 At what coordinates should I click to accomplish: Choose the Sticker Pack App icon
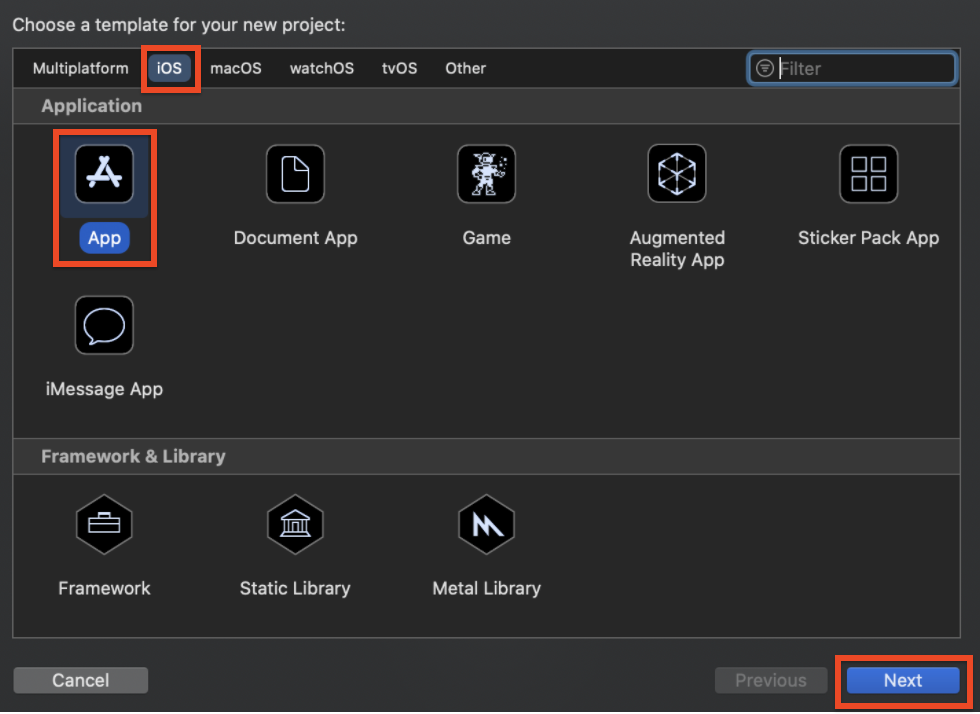coord(868,175)
